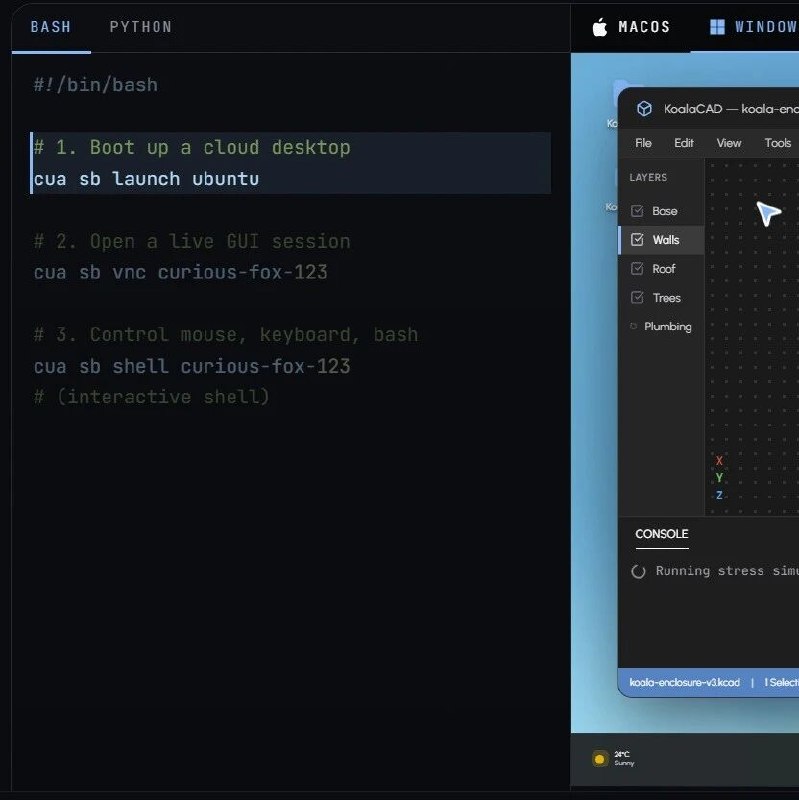This screenshot has height=800, width=799.
Task: Click the 'cua sb launch ubuntu' command line
Action: coord(146,179)
